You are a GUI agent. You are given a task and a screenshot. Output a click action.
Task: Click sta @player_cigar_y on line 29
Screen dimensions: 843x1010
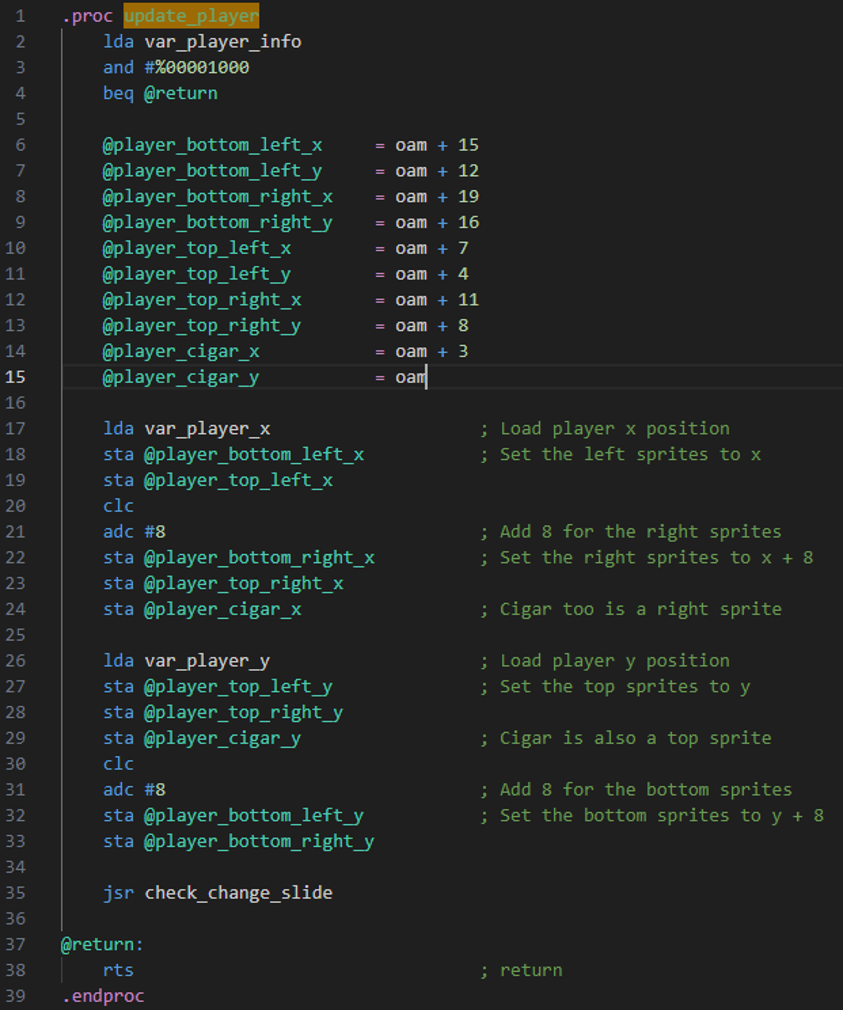pyautogui.click(x=202, y=738)
